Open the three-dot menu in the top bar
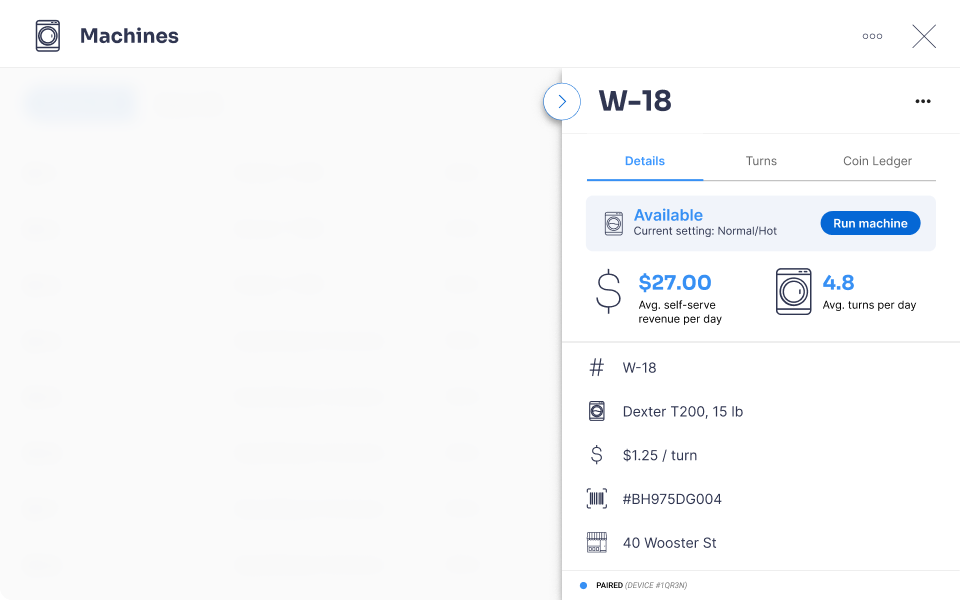Viewport: 960px width, 600px height. click(872, 35)
